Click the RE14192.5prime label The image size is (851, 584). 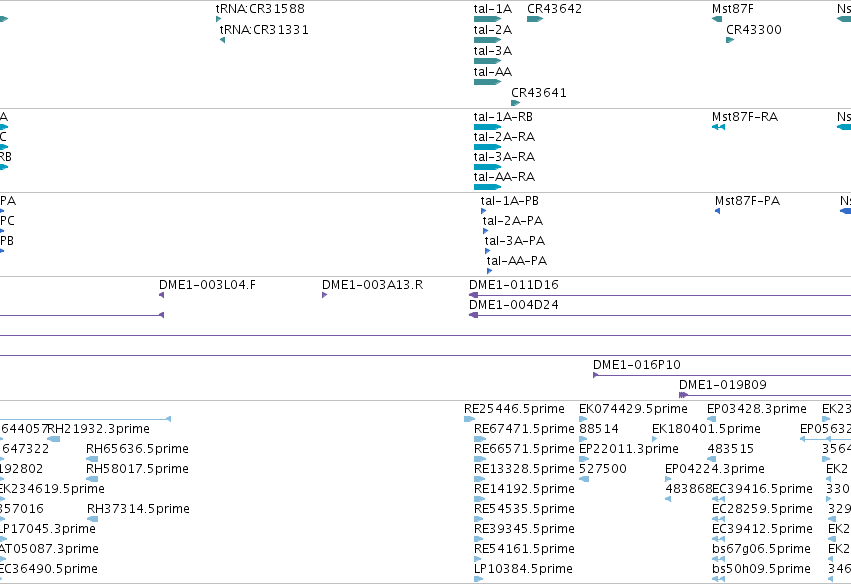[x=524, y=489]
